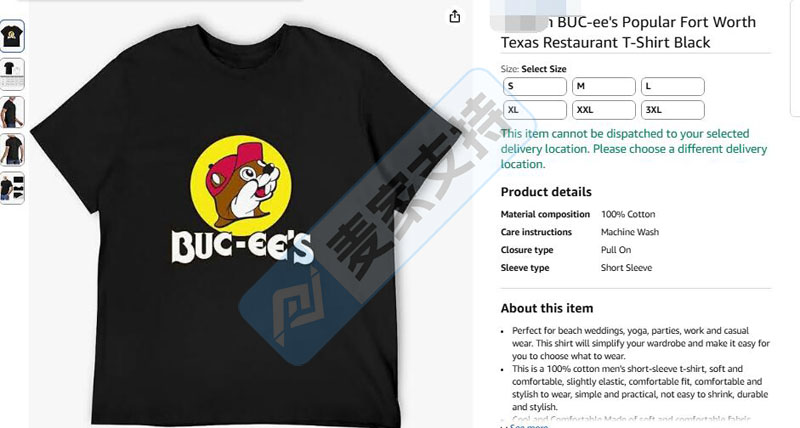This screenshot has height=428, width=800.
Task: Expand See more under About this item
Action: tap(529, 425)
